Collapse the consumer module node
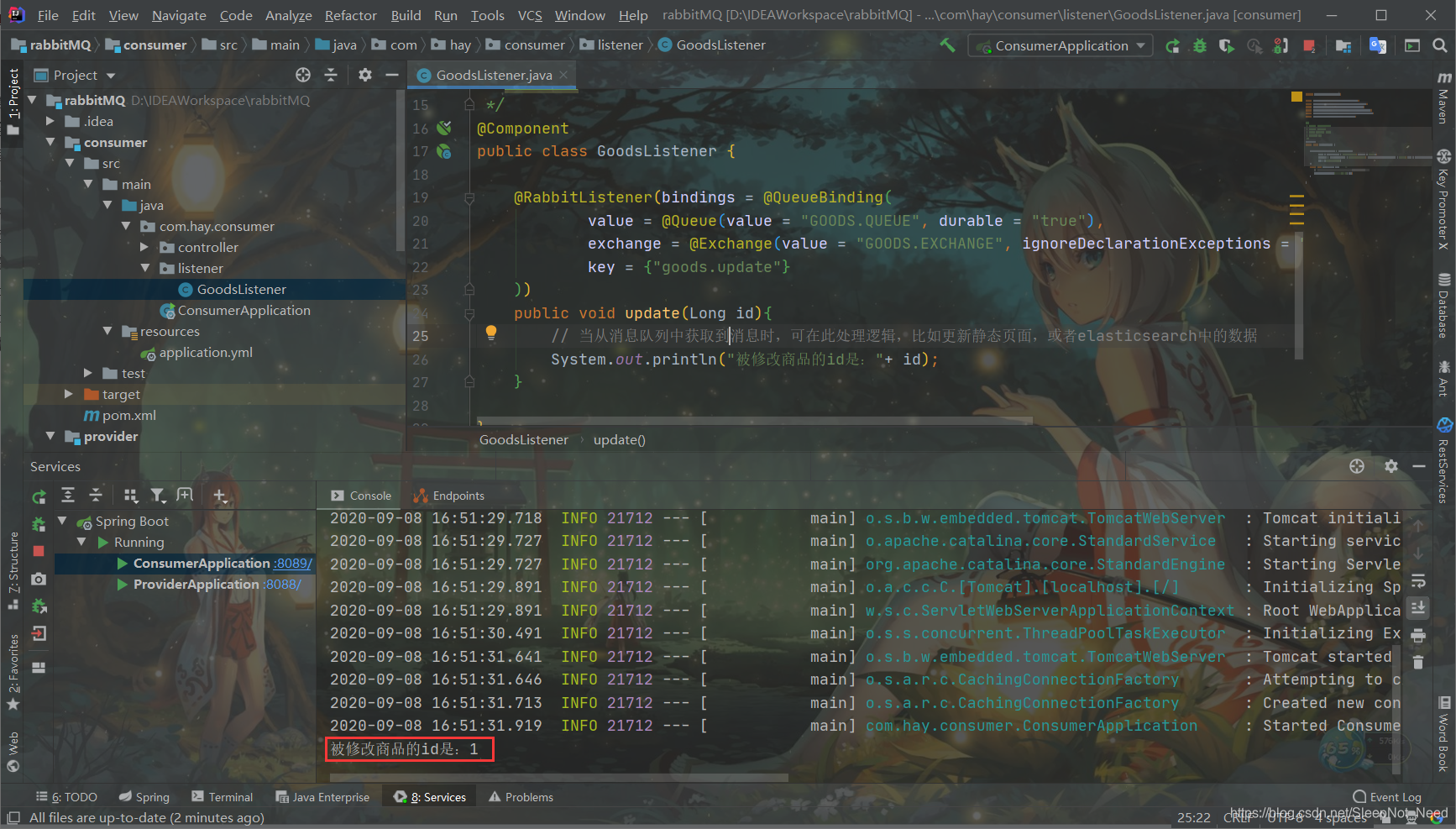Viewport: 1456px width, 829px height. tap(50, 142)
